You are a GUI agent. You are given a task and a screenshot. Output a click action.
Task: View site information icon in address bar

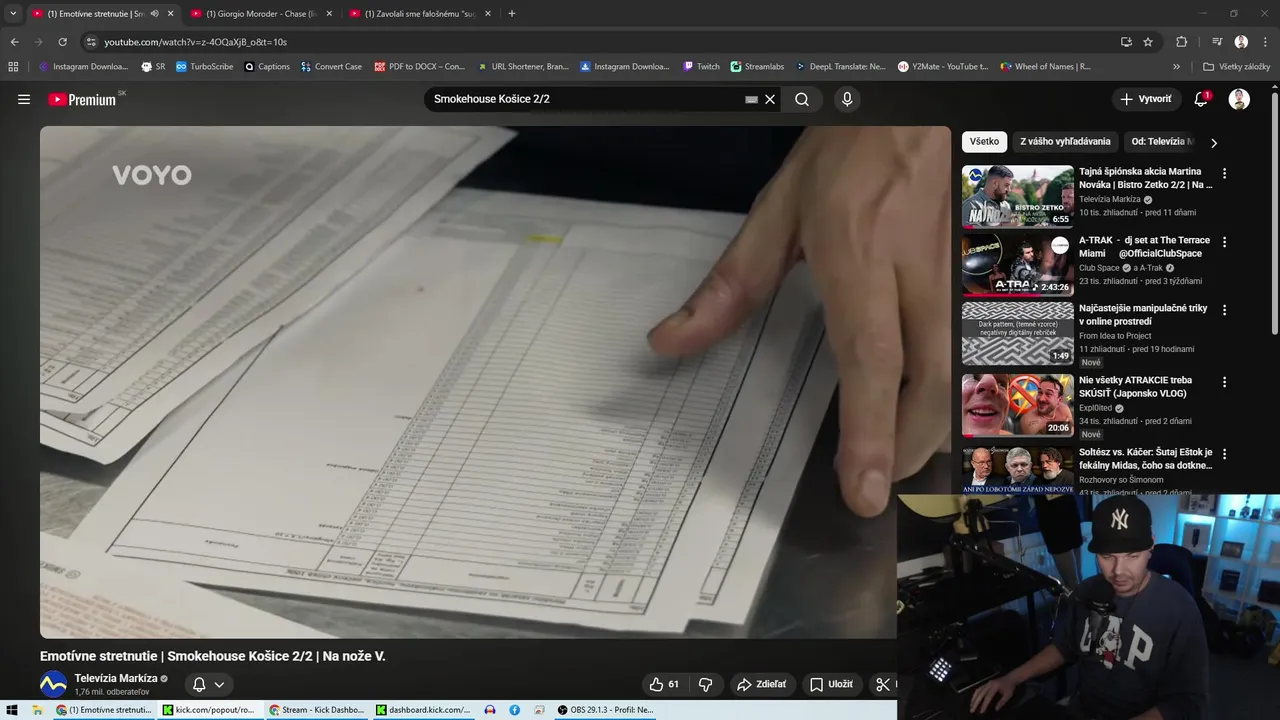point(91,42)
